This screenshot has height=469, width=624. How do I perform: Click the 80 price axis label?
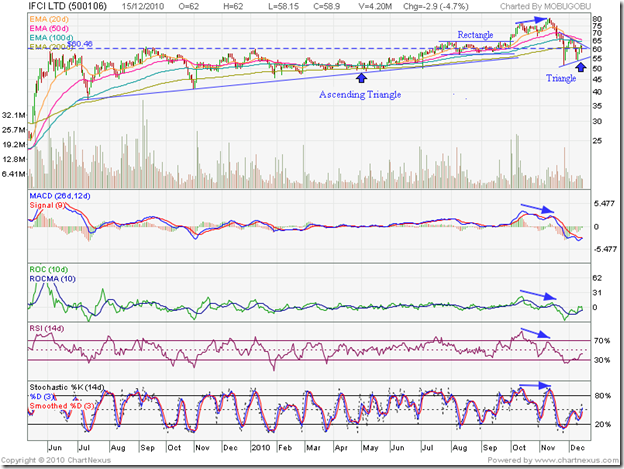597,19
